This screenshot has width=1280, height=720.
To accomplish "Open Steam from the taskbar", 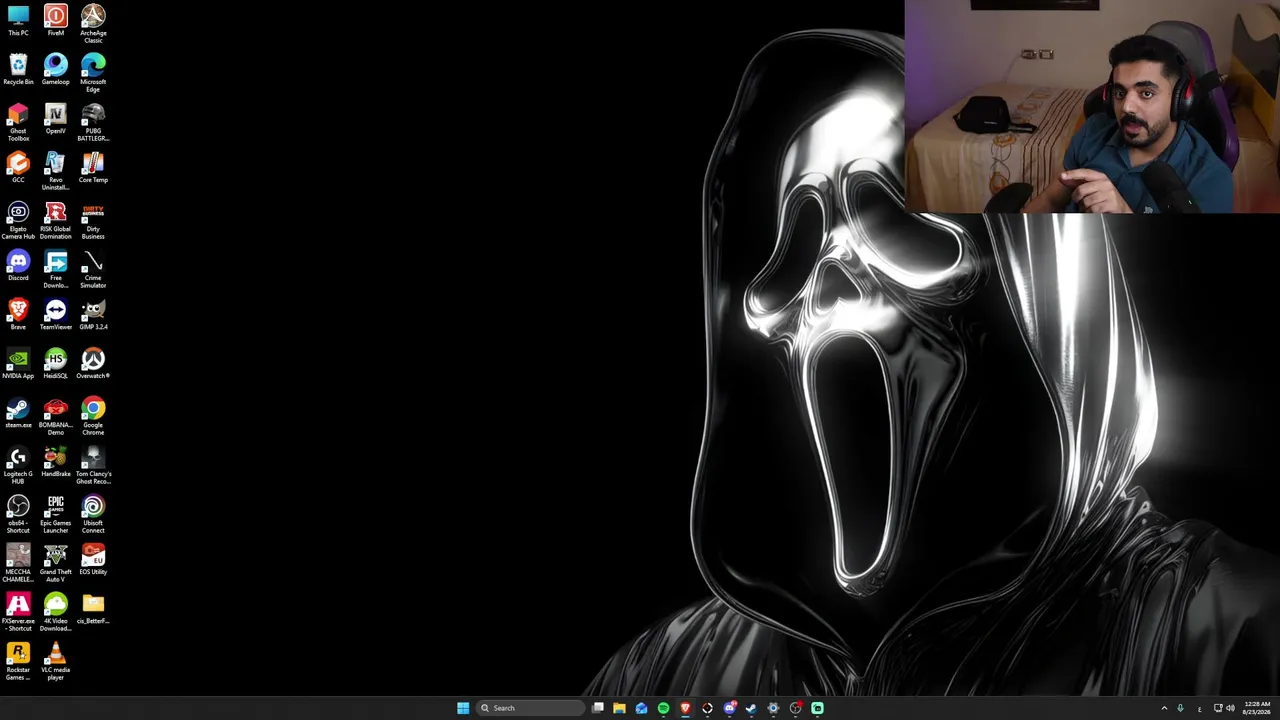I will (x=751, y=708).
